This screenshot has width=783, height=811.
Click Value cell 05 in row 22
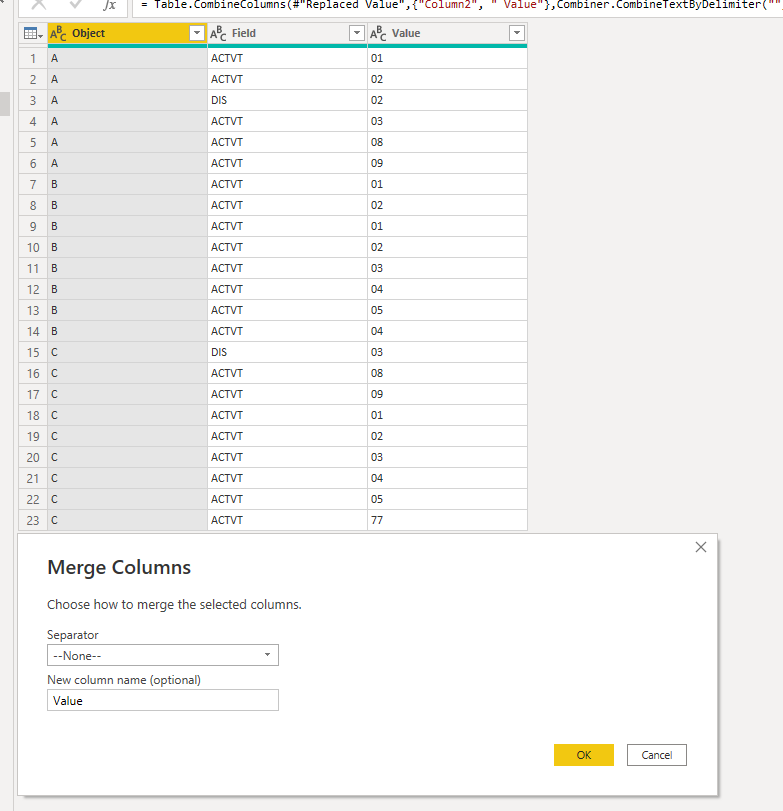pos(447,499)
